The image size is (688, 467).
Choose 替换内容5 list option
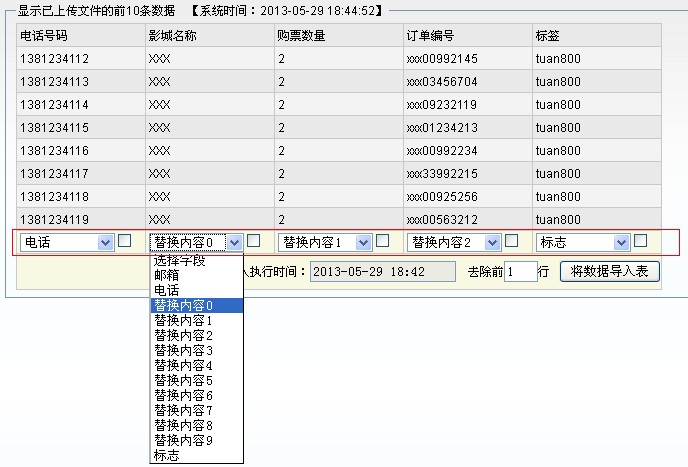[x=183, y=380]
